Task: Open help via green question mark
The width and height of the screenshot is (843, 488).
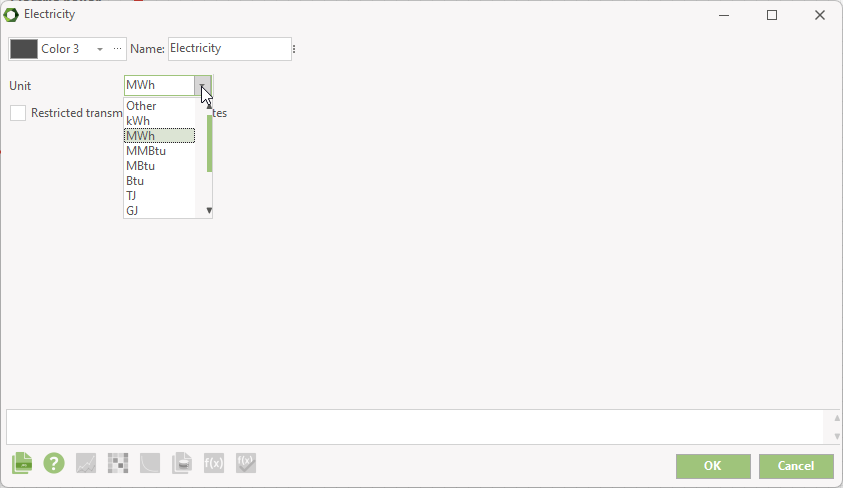Action: tap(54, 463)
